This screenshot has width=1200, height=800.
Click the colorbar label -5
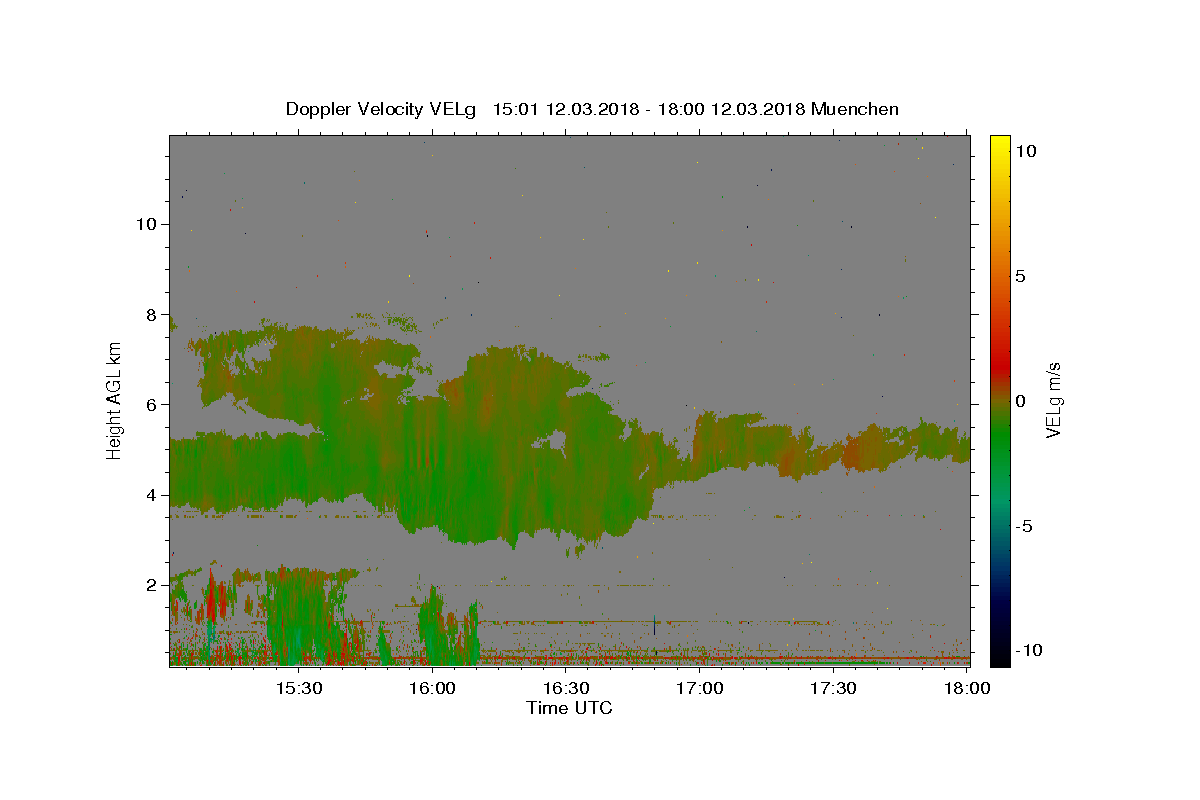1024,526
